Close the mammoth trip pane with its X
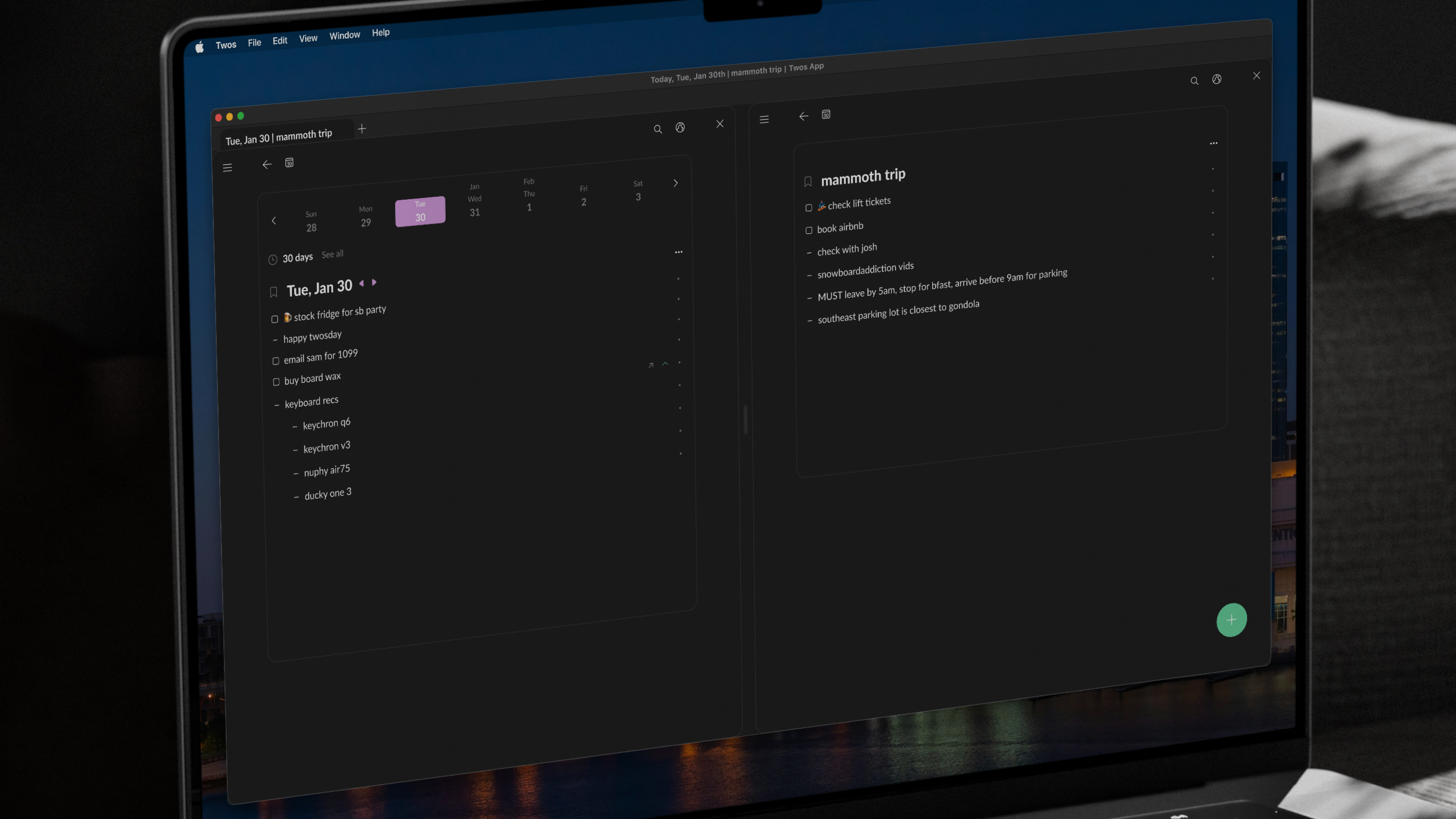 [x=1257, y=76]
